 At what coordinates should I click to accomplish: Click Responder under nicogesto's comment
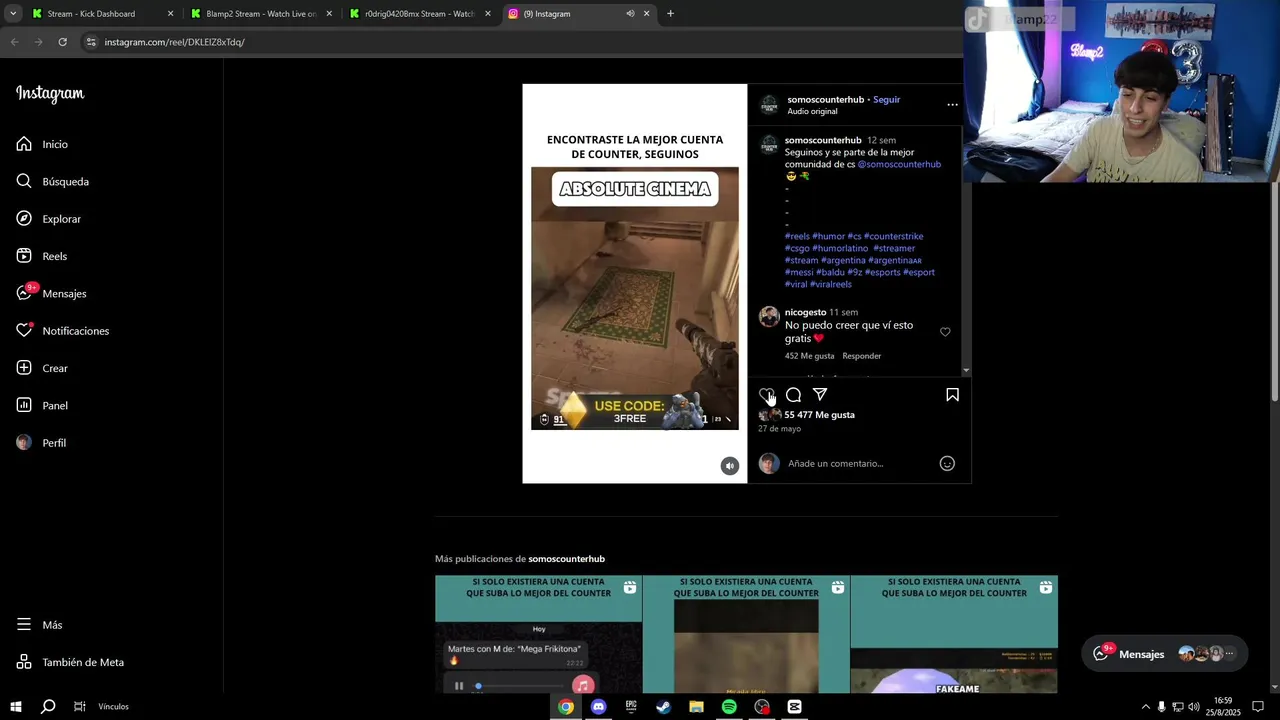[x=861, y=356]
